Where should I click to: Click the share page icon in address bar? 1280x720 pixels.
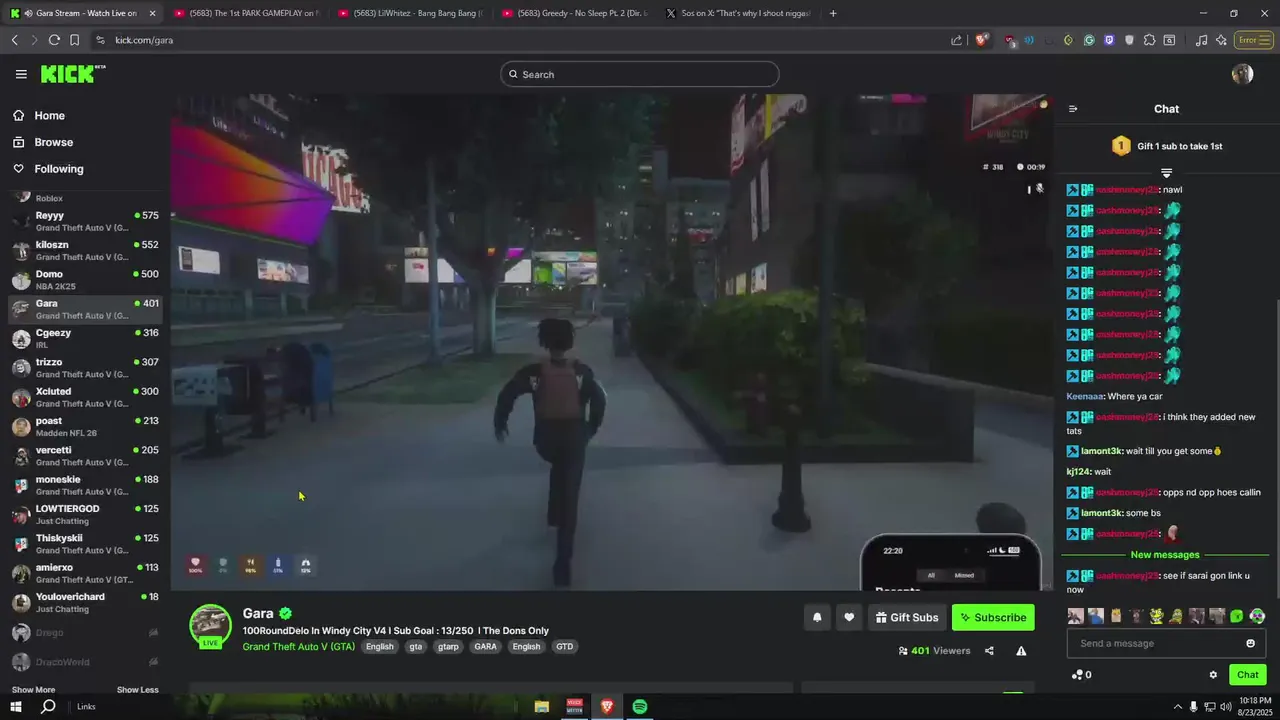[957, 40]
